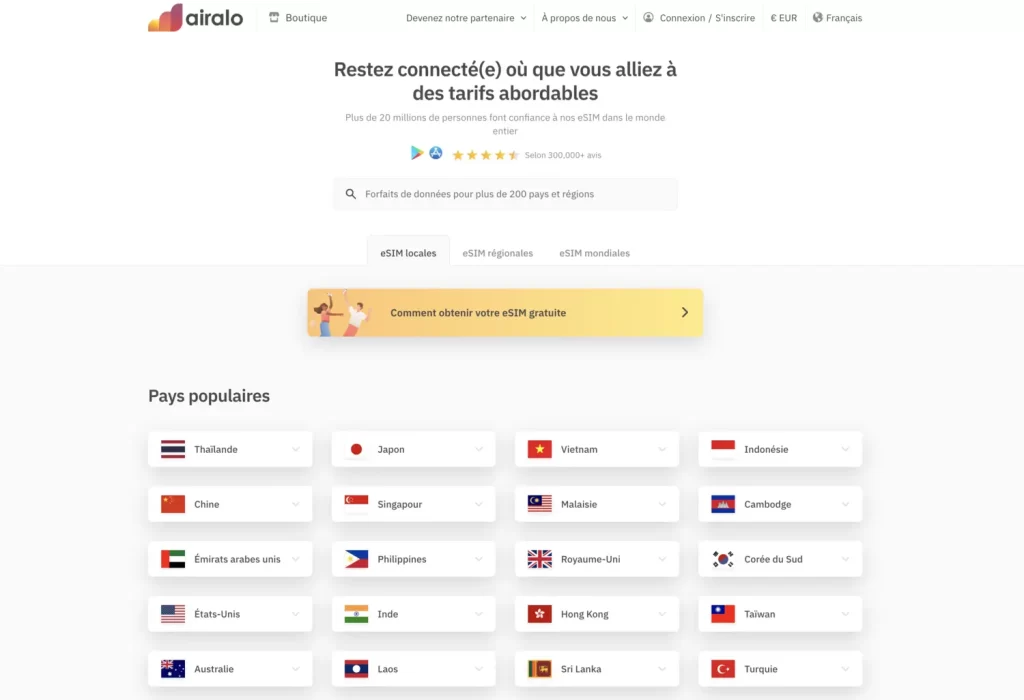Expand the Corée du Sud chevron
Image resolution: width=1024 pixels, height=700 pixels.
(x=846, y=559)
